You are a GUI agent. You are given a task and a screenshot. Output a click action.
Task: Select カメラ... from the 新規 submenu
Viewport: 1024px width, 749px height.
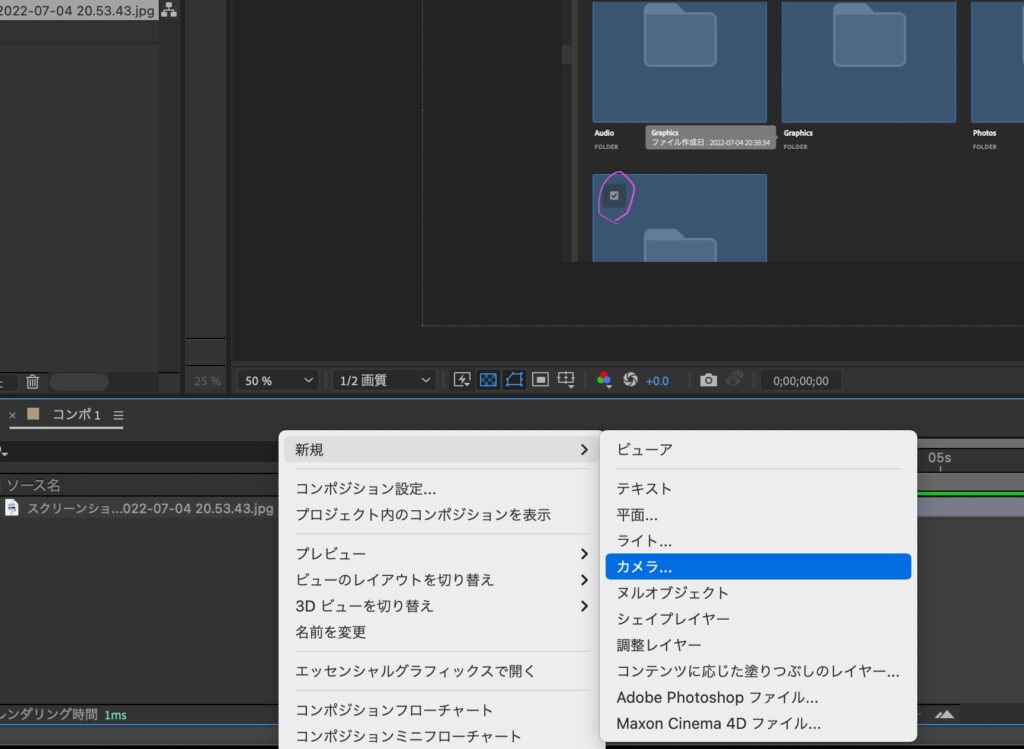(758, 567)
